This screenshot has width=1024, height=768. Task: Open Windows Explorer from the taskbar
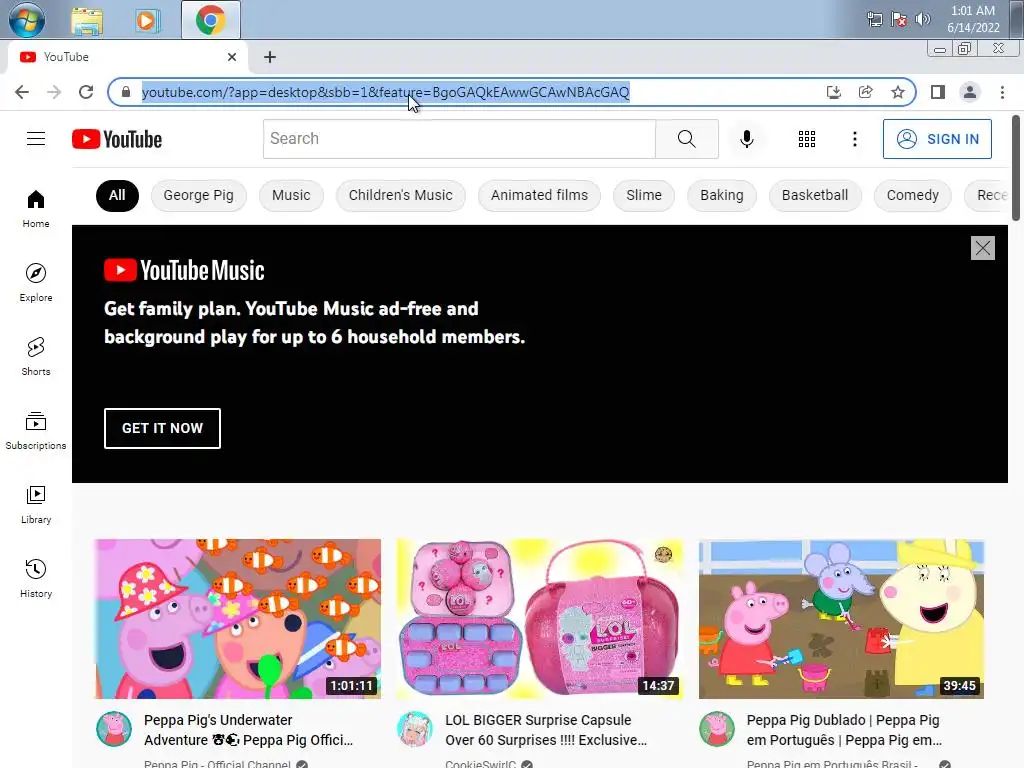87,21
